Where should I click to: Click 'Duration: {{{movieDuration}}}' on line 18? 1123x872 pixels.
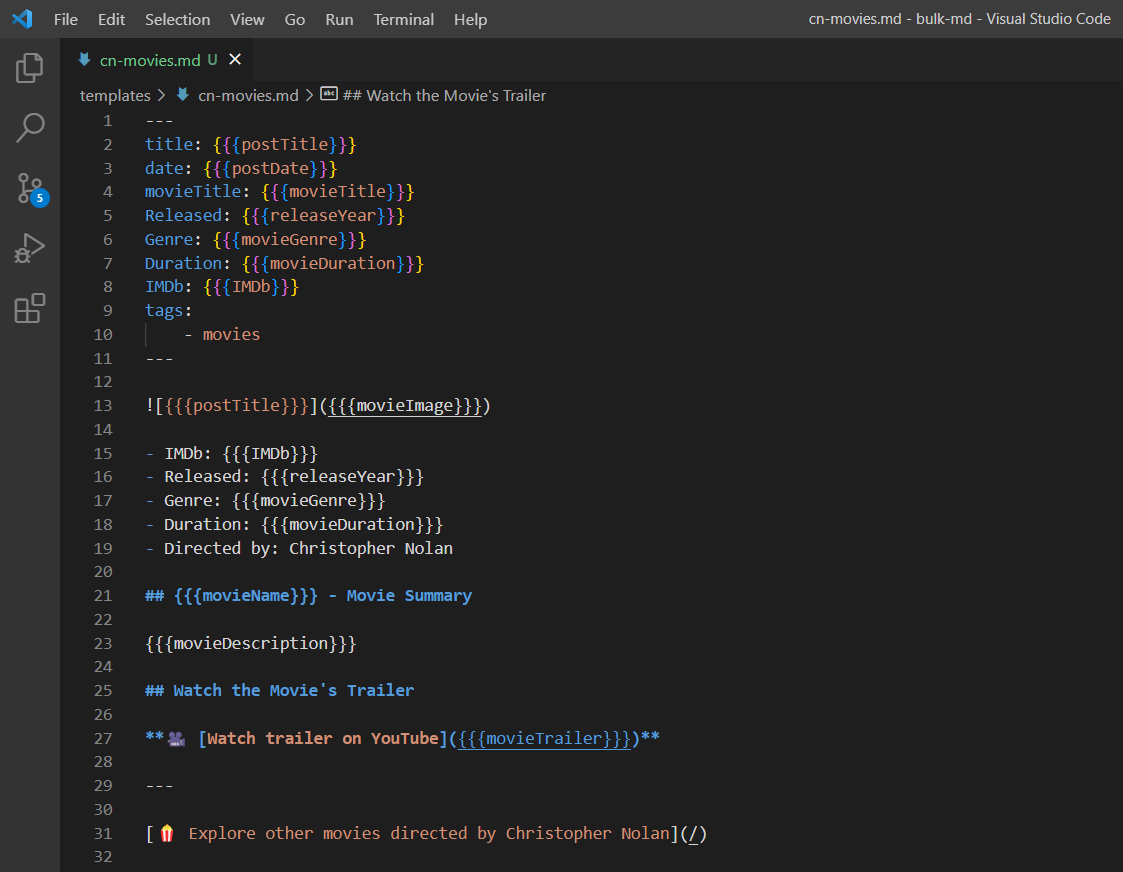click(x=304, y=525)
